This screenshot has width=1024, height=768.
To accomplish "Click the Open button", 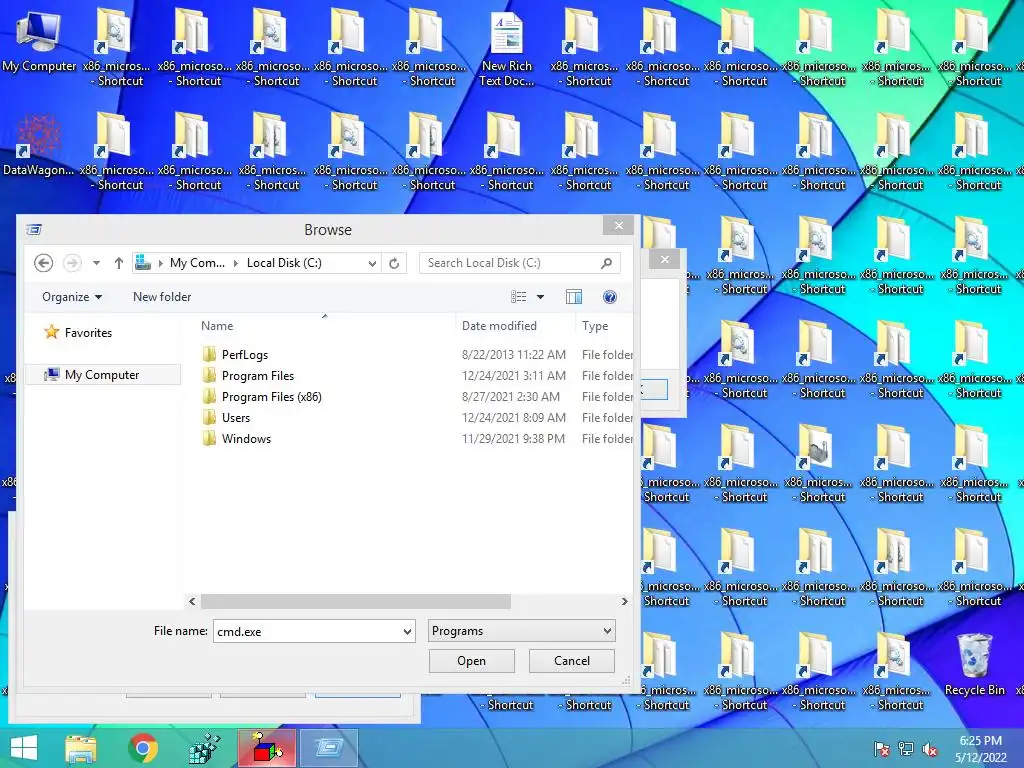I will click(x=472, y=661).
